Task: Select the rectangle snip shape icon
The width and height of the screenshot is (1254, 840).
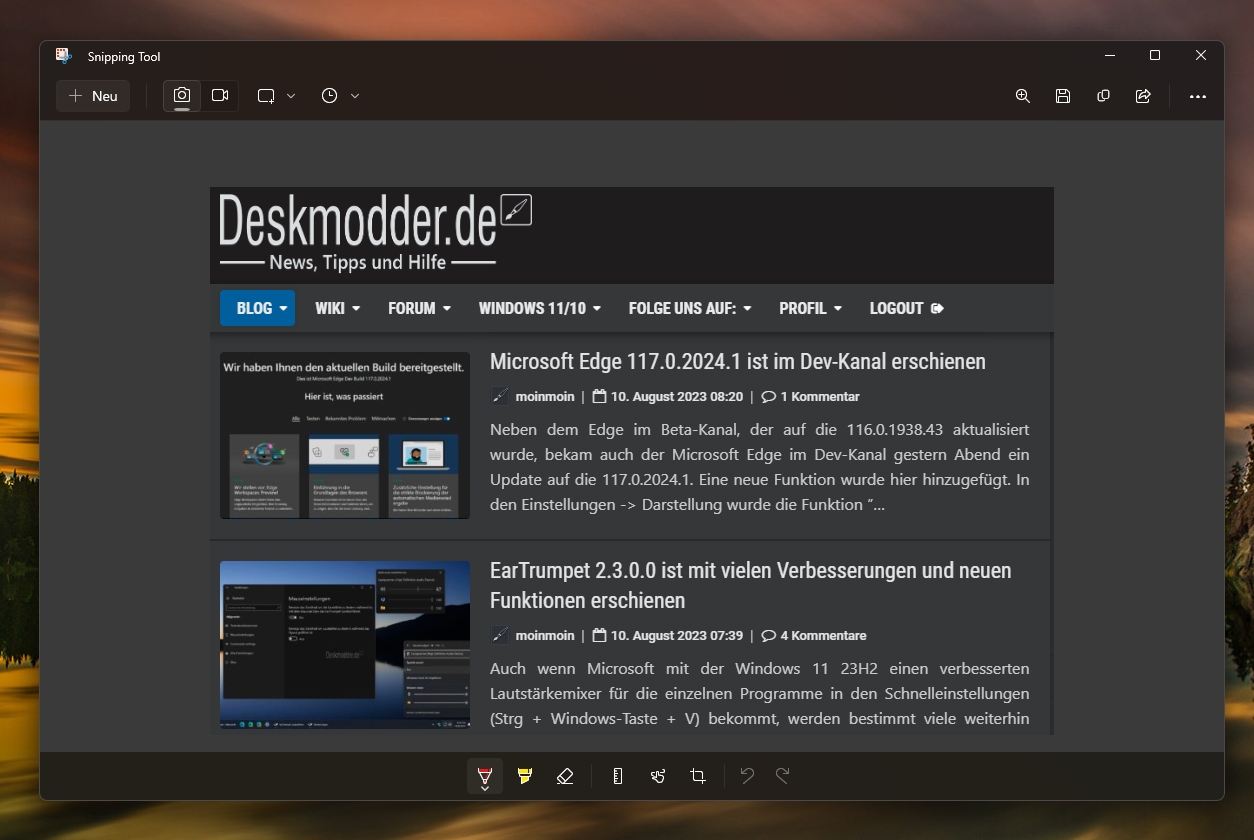Action: point(266,96)
